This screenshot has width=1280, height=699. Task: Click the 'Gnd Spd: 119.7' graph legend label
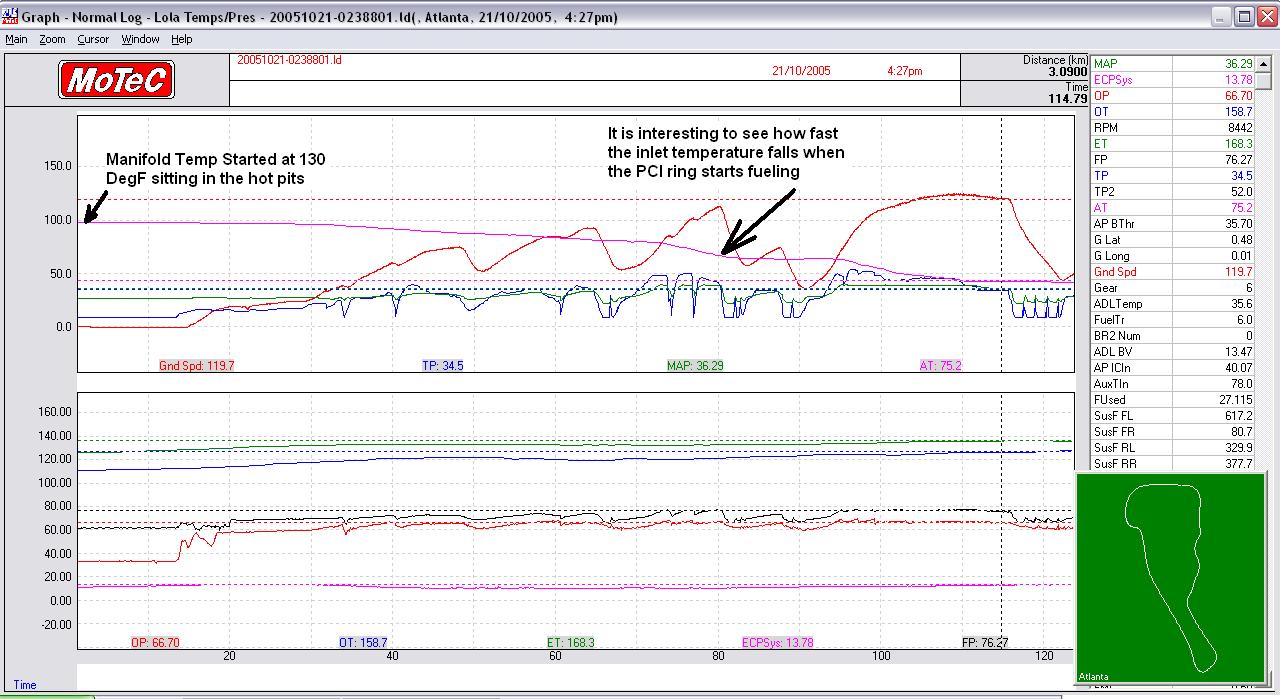tap(196, 366)
